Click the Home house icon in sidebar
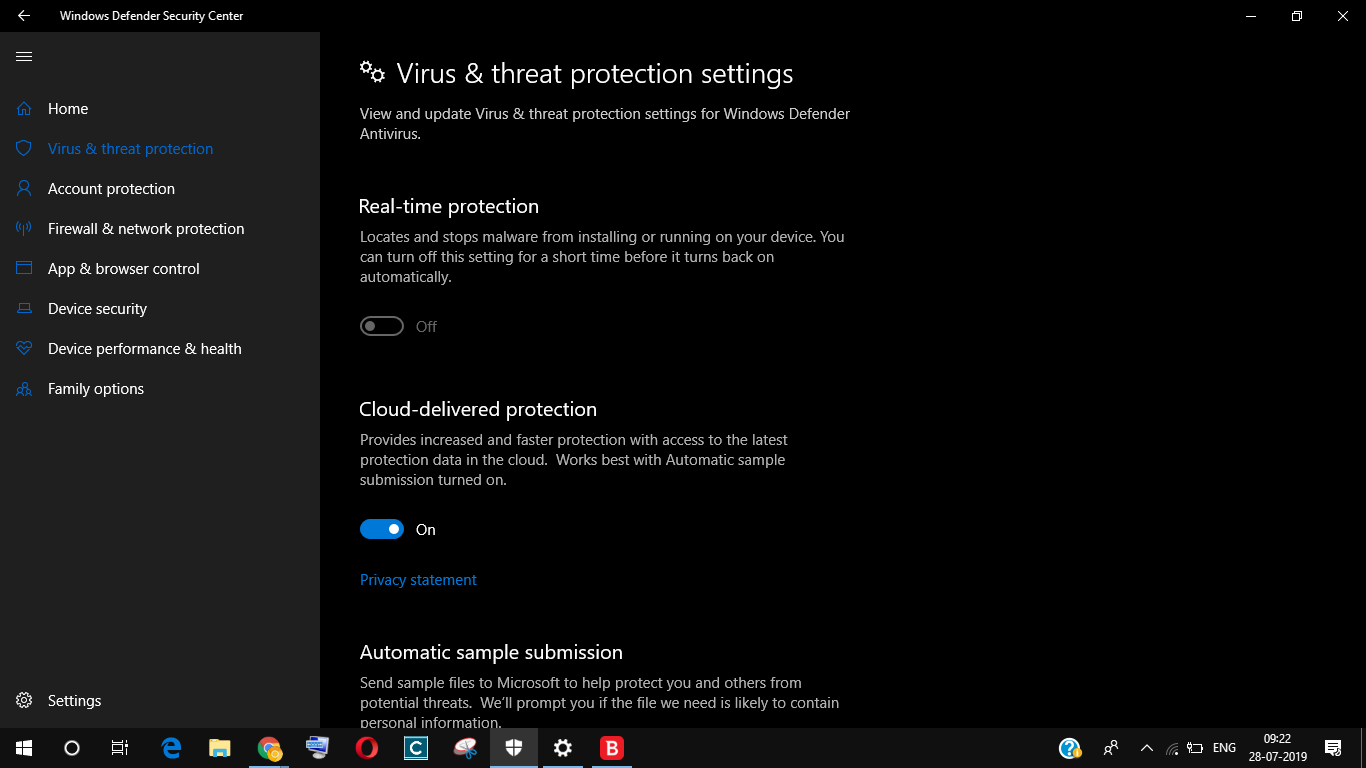This screenshot has width=1366, height=768. click(x=24, y=108)
